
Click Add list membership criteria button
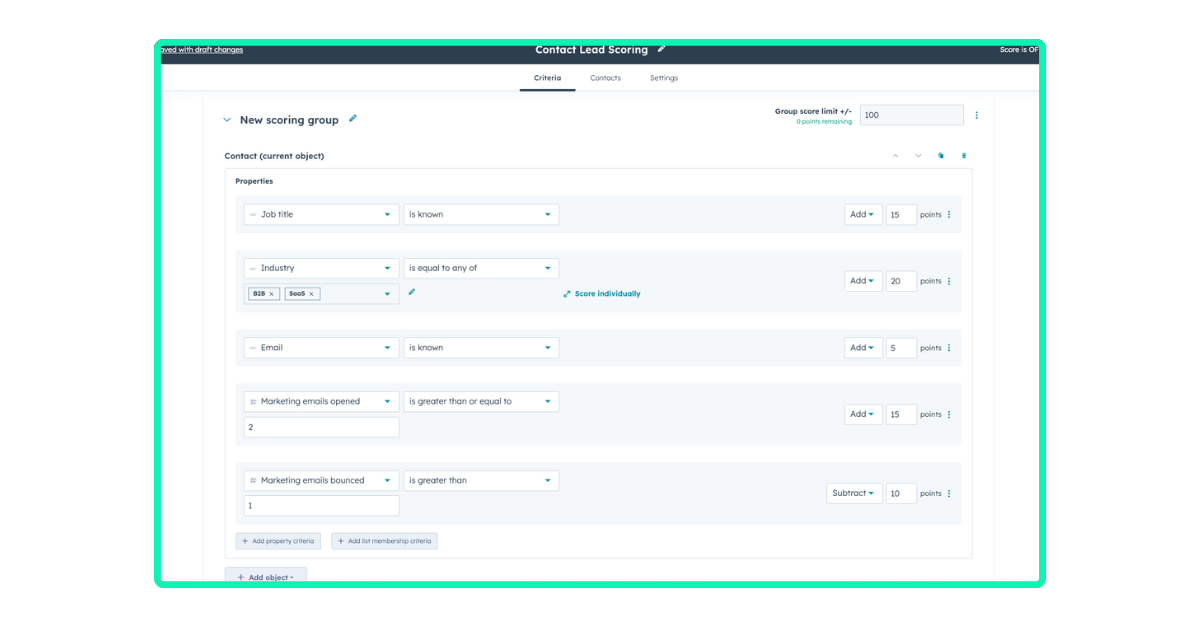click(385, 541)
